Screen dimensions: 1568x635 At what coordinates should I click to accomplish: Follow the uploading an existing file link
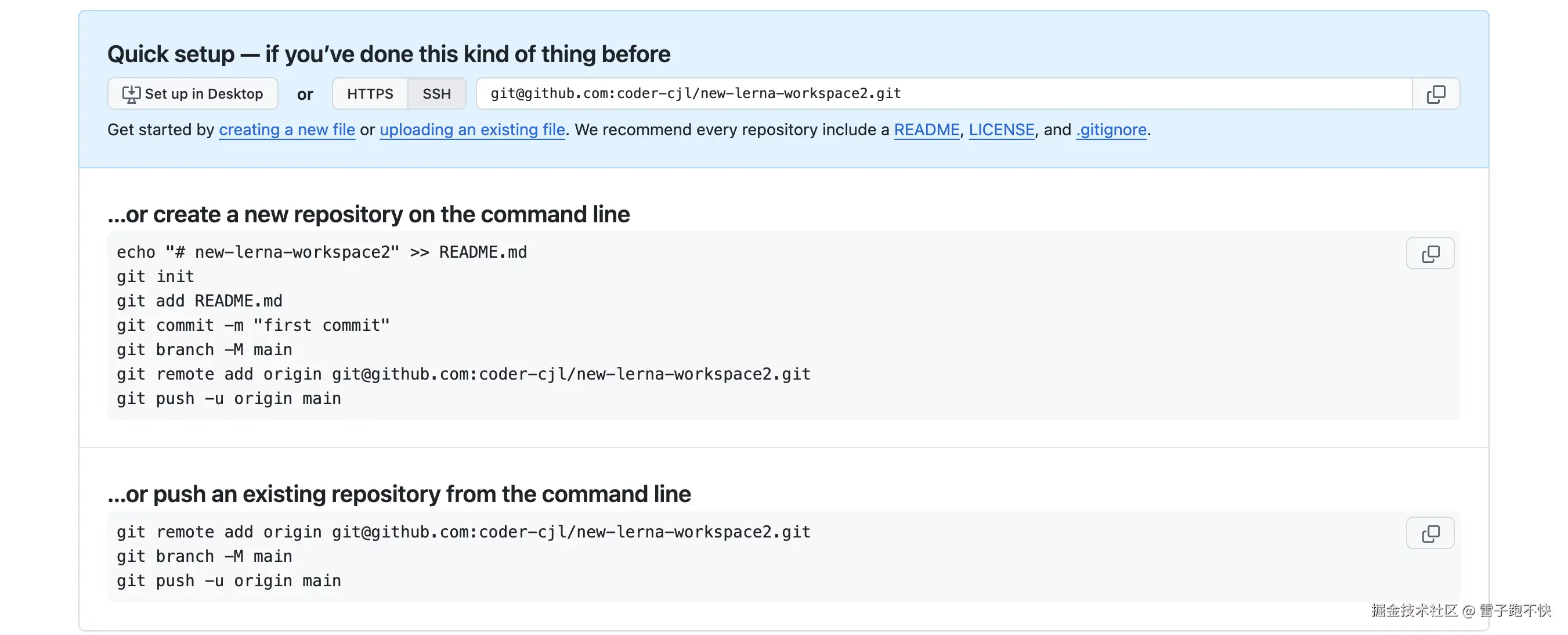472,129
